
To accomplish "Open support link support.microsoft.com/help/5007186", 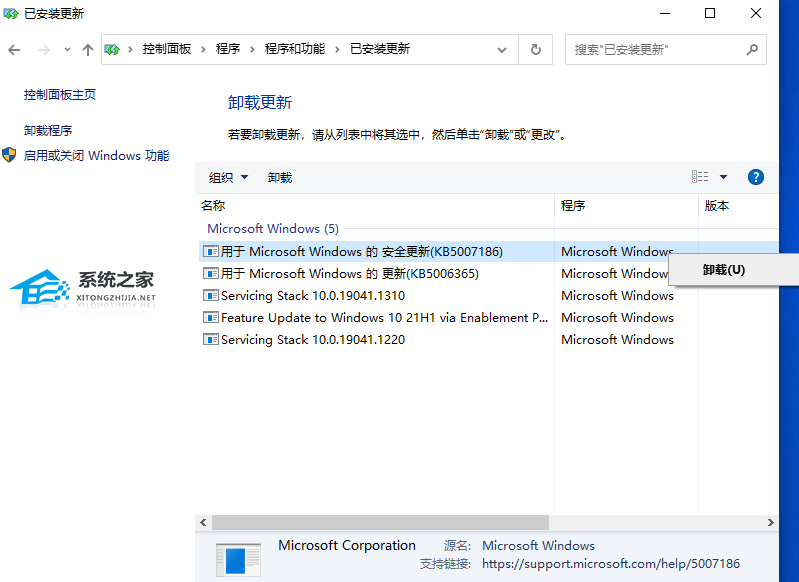I will 610,564.
